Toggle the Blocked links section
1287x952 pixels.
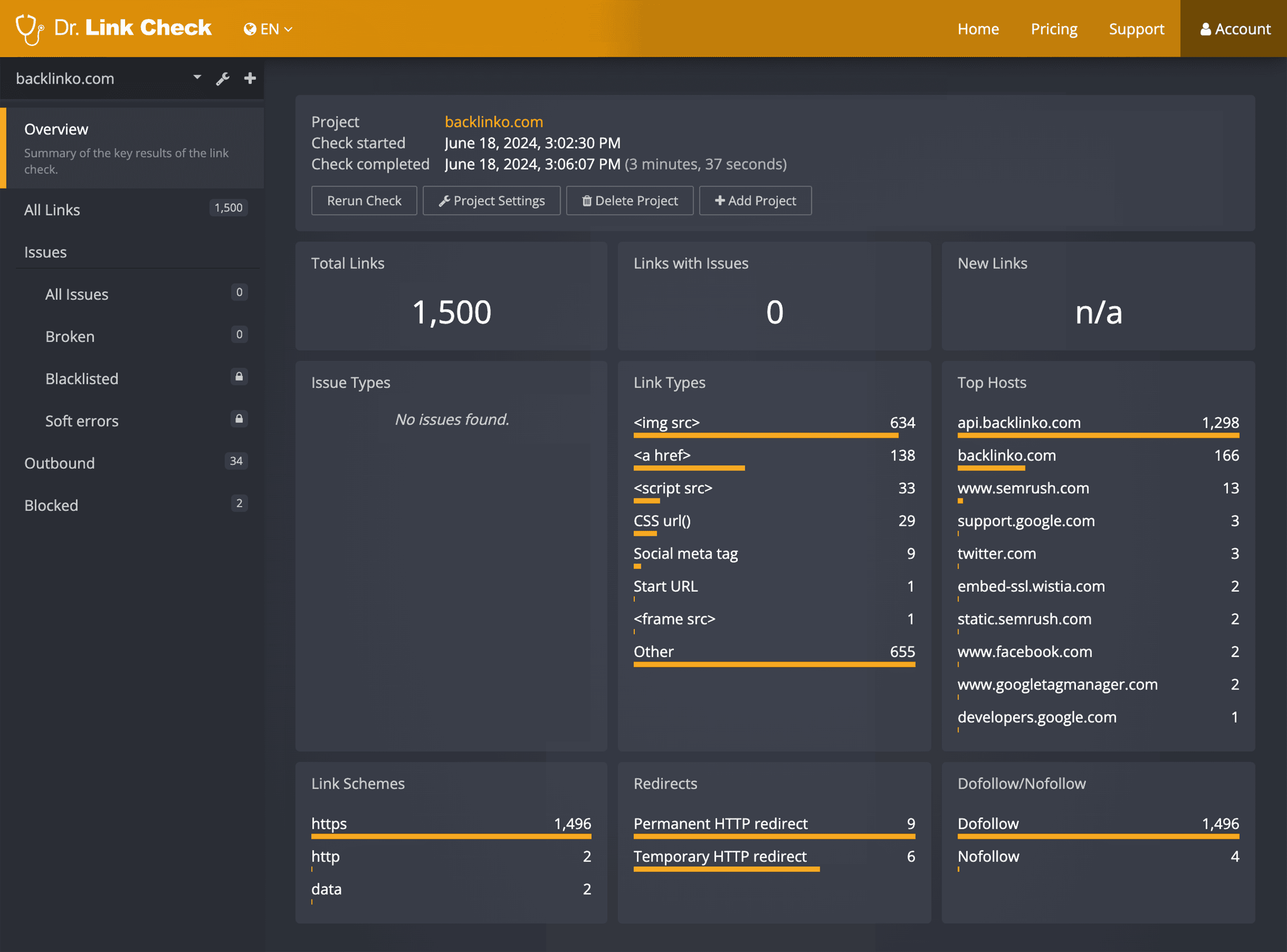coord(51,504)
